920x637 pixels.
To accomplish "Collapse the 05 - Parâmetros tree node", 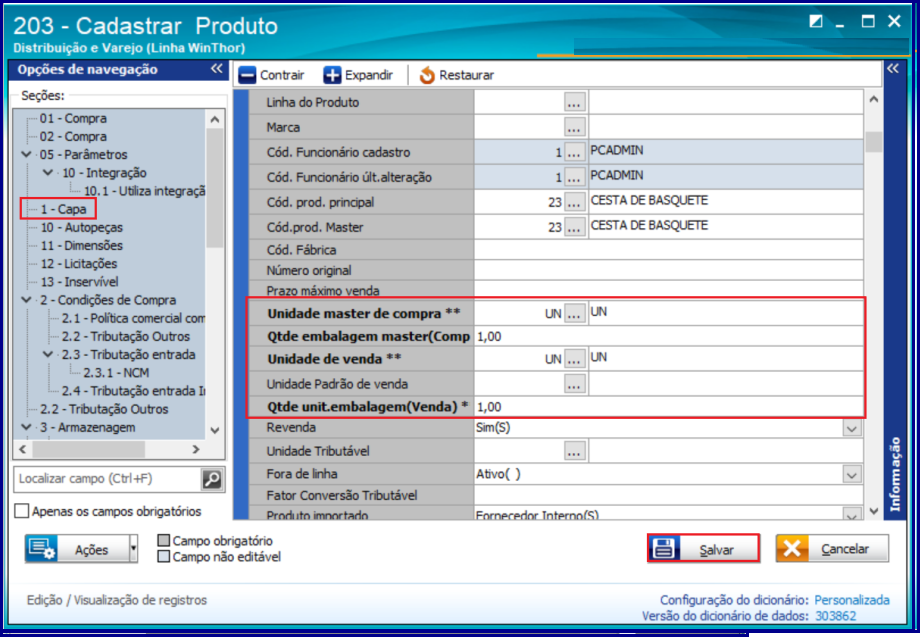I will pos(26,154).
